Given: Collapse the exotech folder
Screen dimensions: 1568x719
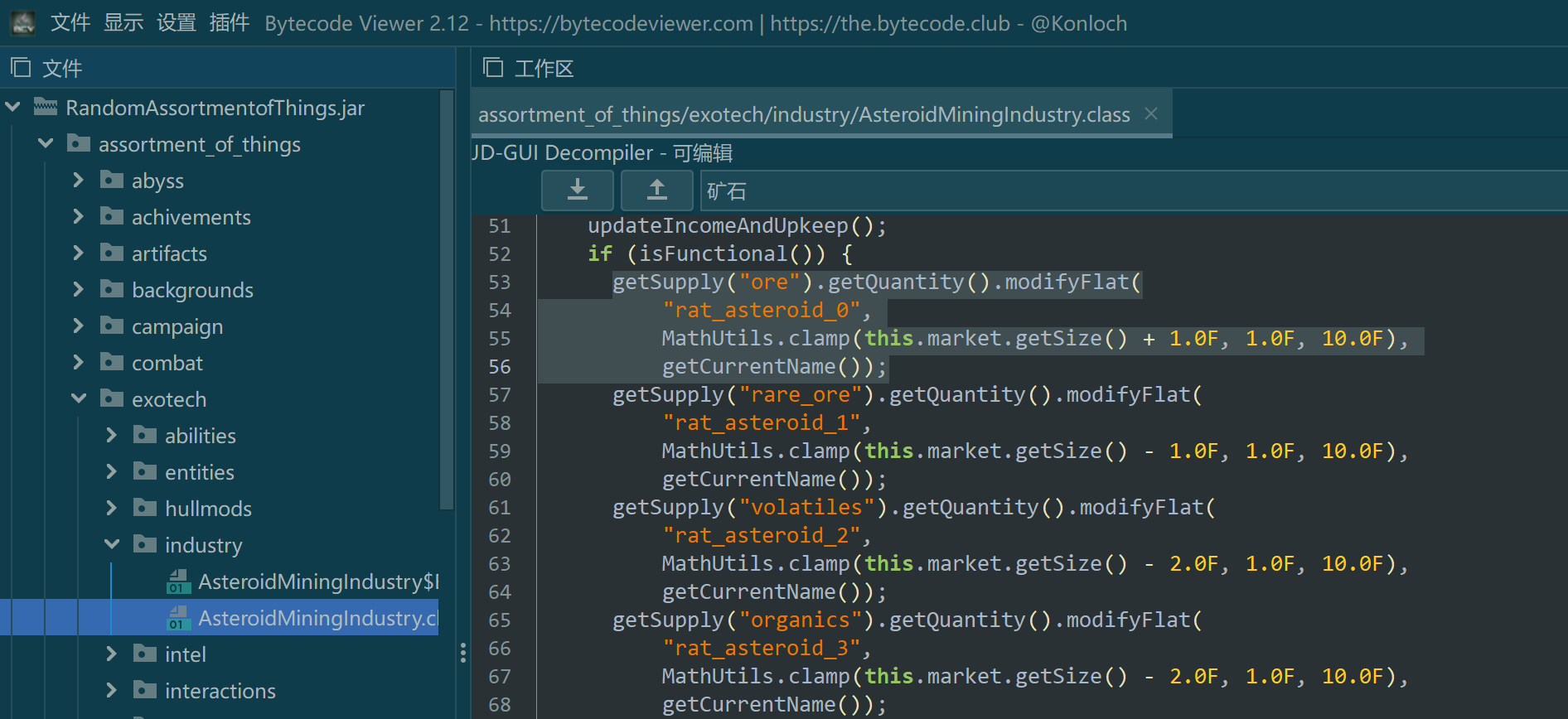Looking at the screenshot, I should tap(79, 398).
